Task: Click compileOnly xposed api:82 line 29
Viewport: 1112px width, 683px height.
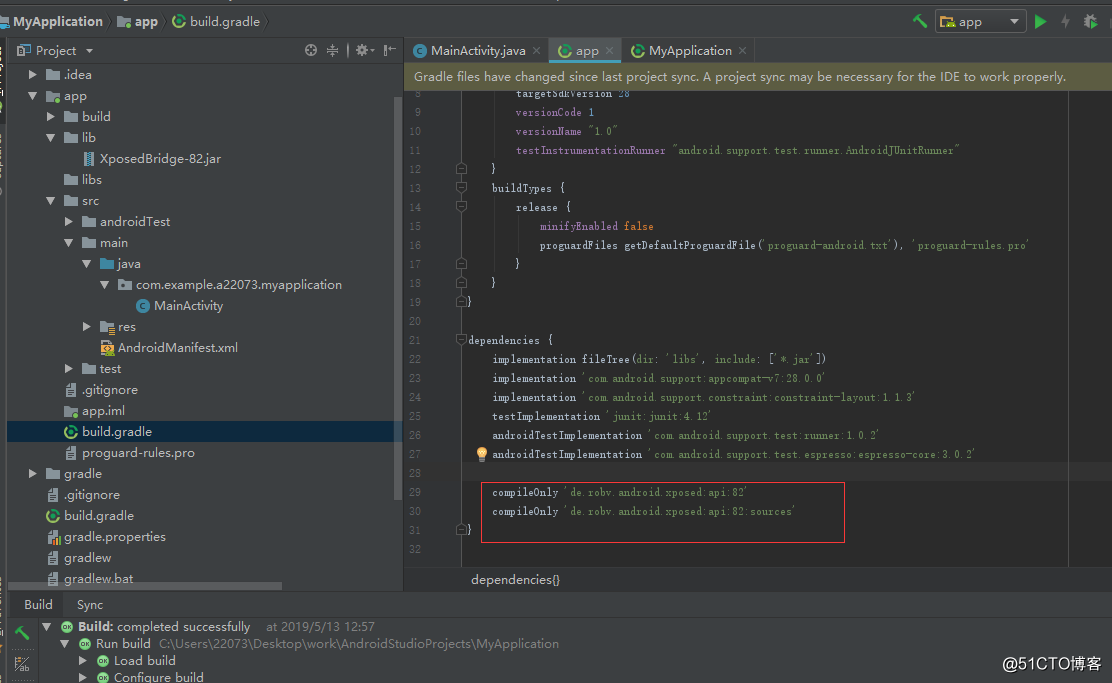Action: 619,492
